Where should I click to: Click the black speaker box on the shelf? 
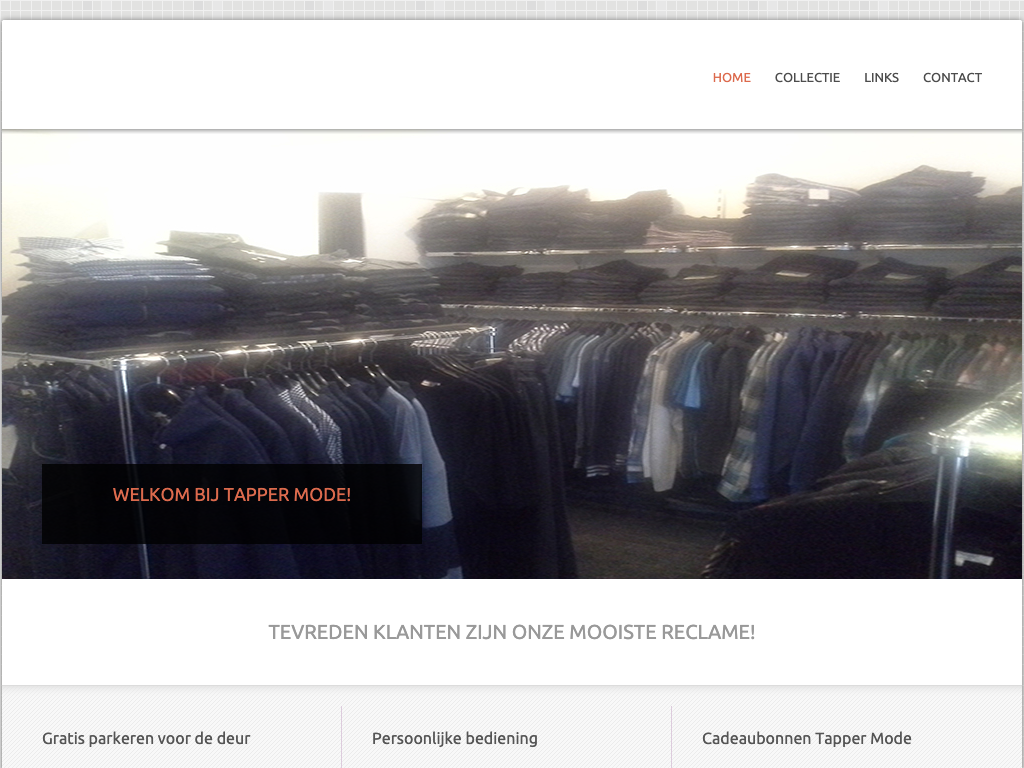click(341, 224)
